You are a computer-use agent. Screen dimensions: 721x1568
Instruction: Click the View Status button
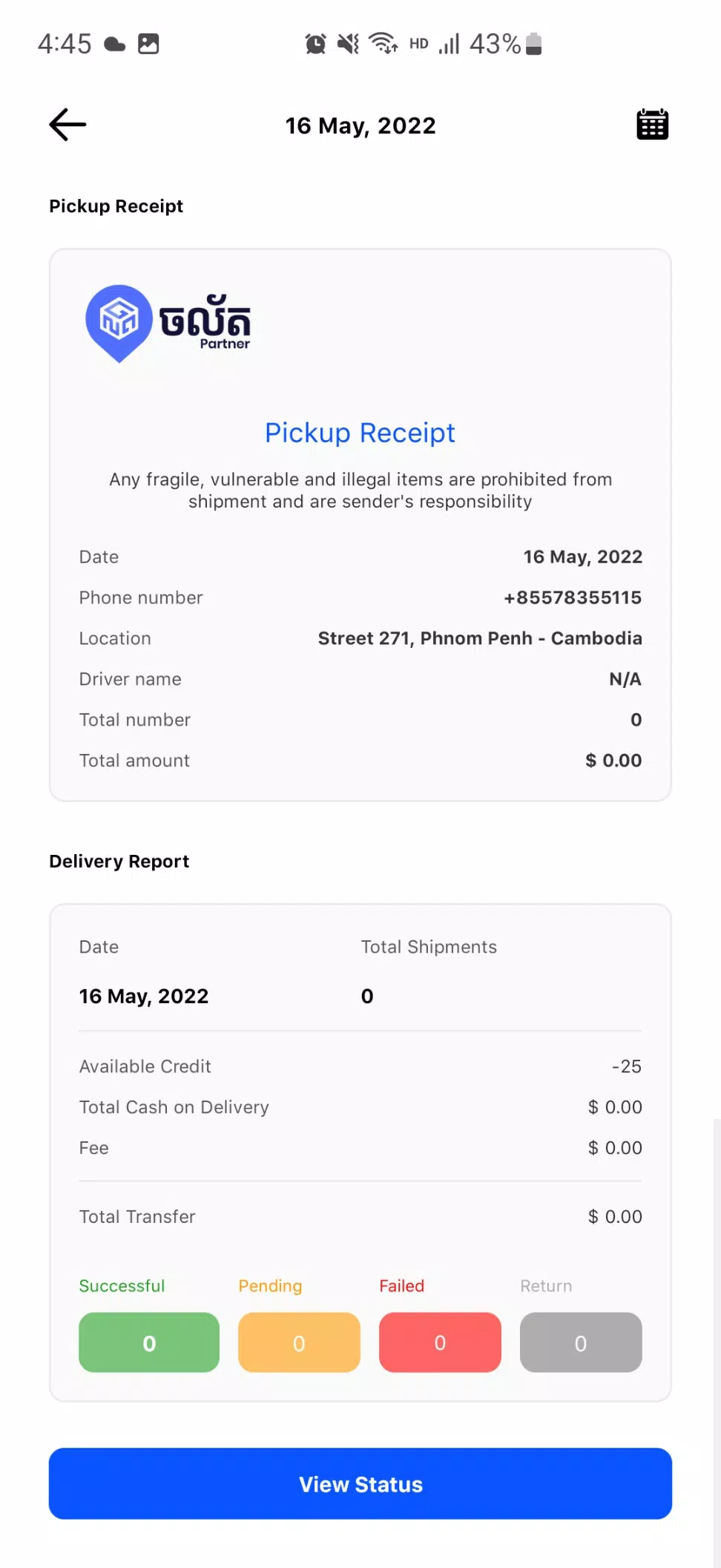360,1483
